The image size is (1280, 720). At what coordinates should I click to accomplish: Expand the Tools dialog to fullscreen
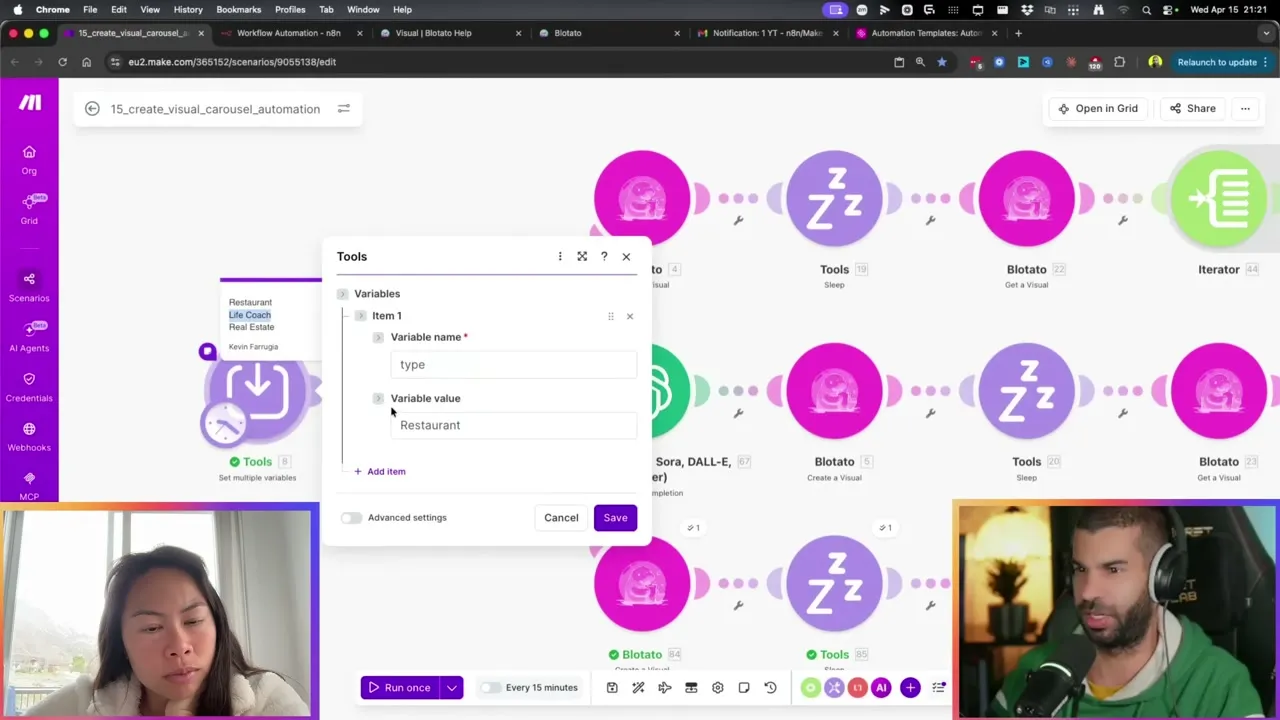pos(582,257)
